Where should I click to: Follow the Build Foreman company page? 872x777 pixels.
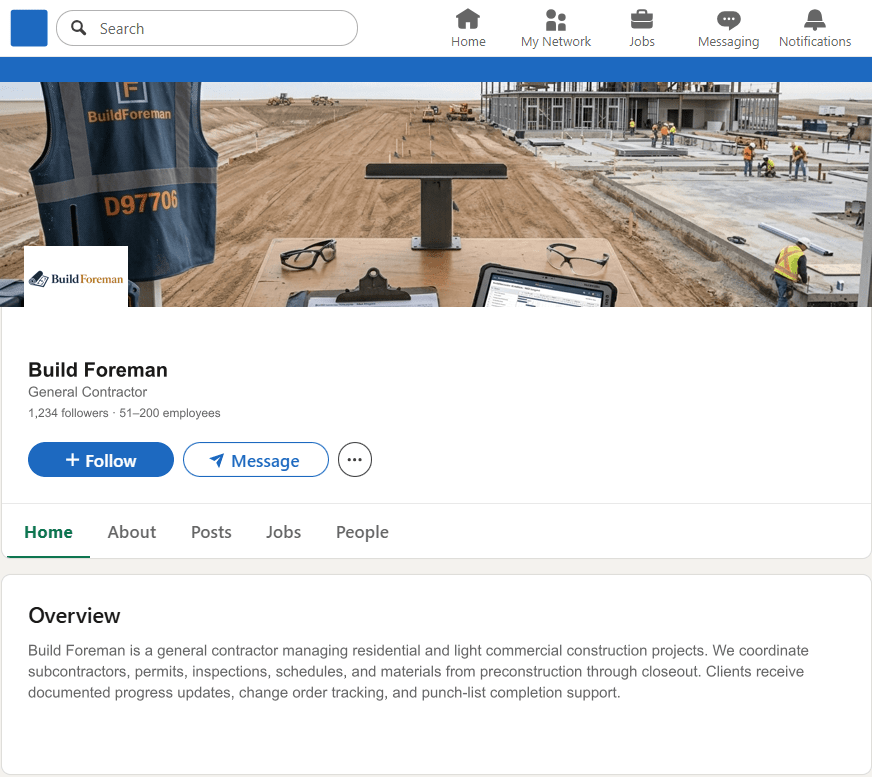tap(100, 460)
